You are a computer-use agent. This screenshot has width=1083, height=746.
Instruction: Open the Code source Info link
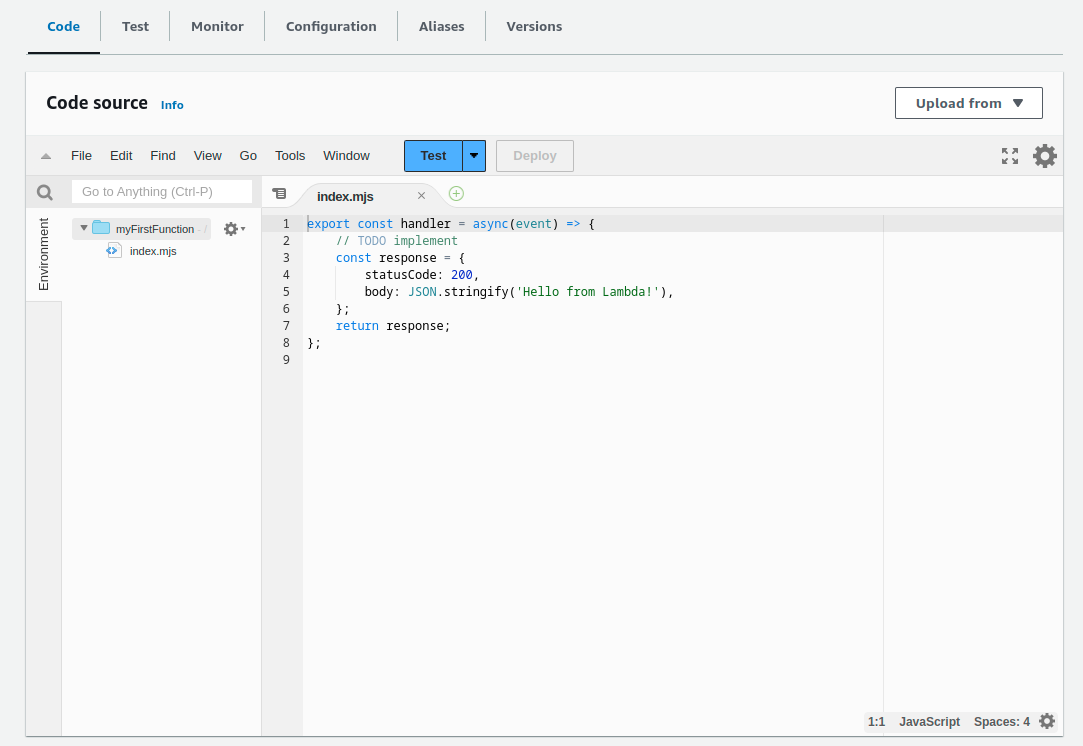172,105
